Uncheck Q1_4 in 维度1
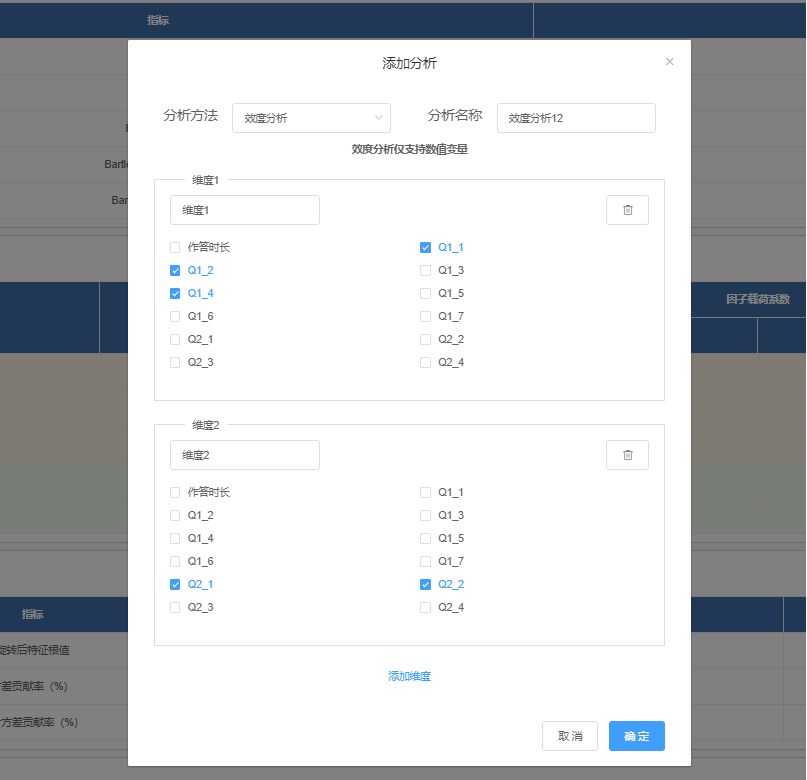This screenshot has height=780, width=807. [175, 293]
